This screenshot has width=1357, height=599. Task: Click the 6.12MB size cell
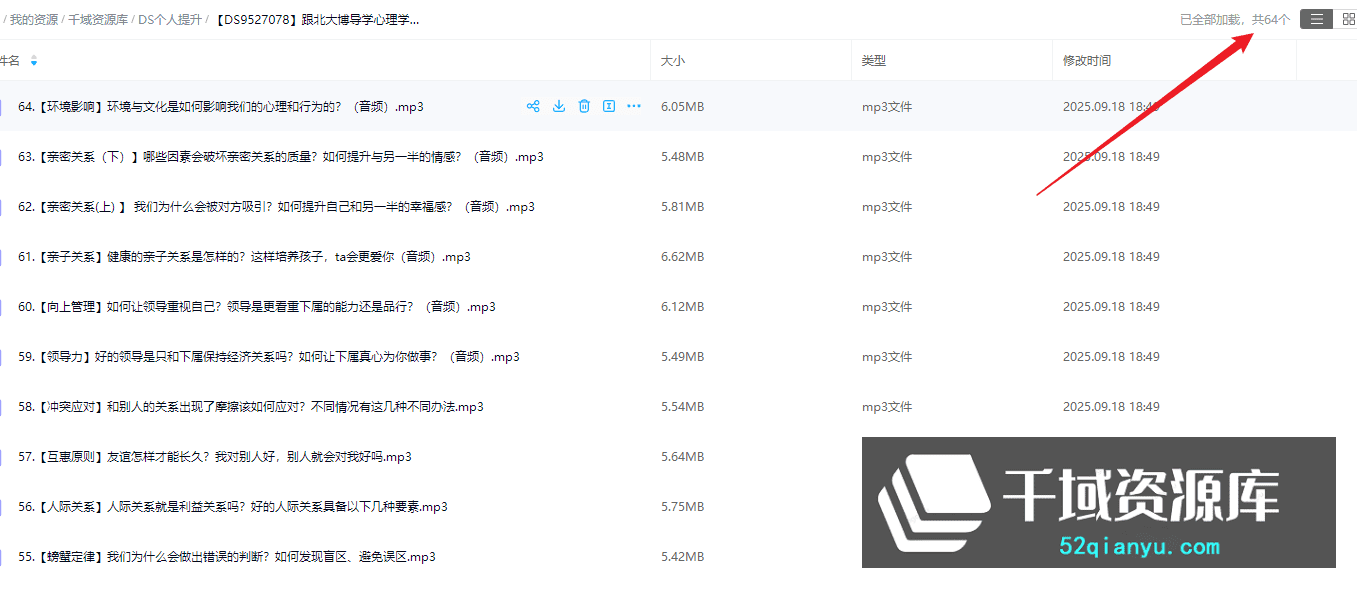683,307
